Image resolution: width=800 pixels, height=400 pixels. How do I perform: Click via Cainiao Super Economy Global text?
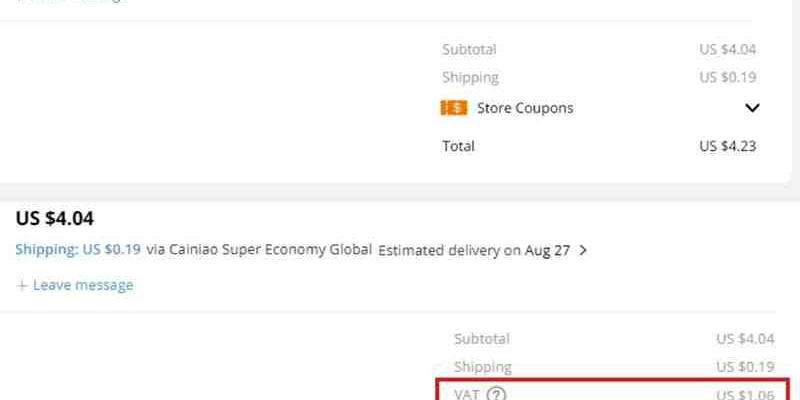pos(259,249)
